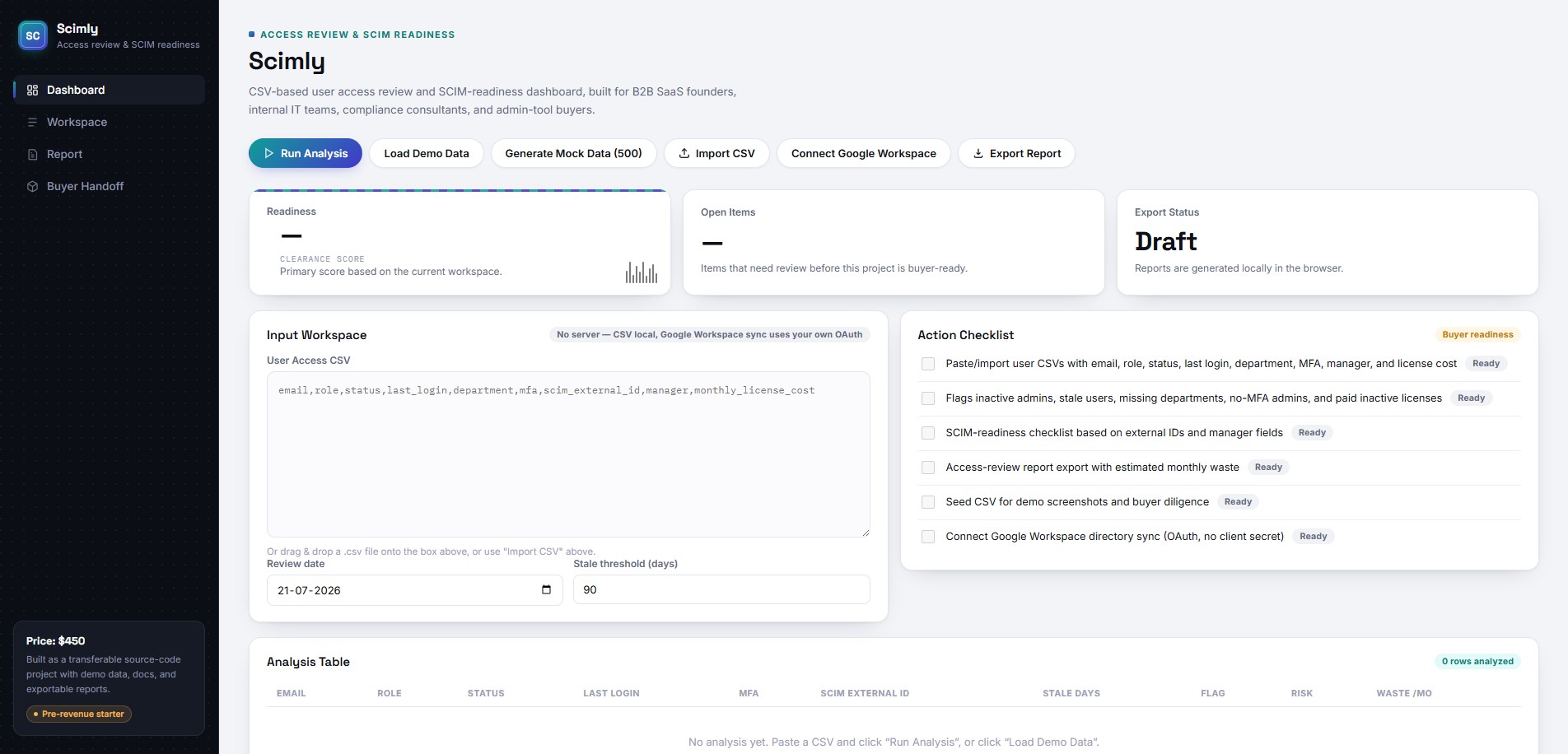Screen dimensions: 1568x754
Task: Click into the User Access CSV text area
Action: click(x=568, y=454)
